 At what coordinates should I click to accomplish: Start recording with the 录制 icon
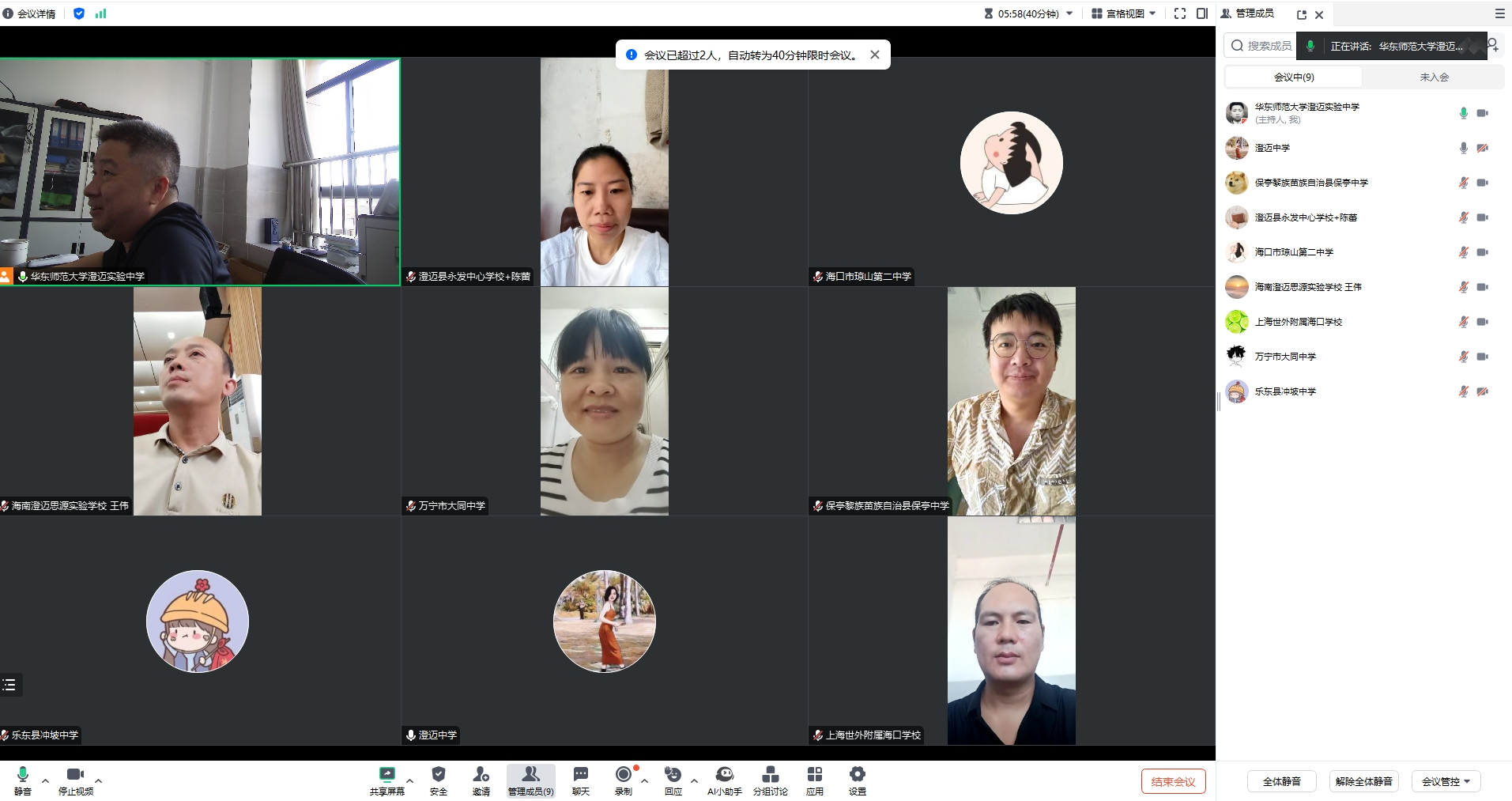[624, 775]
